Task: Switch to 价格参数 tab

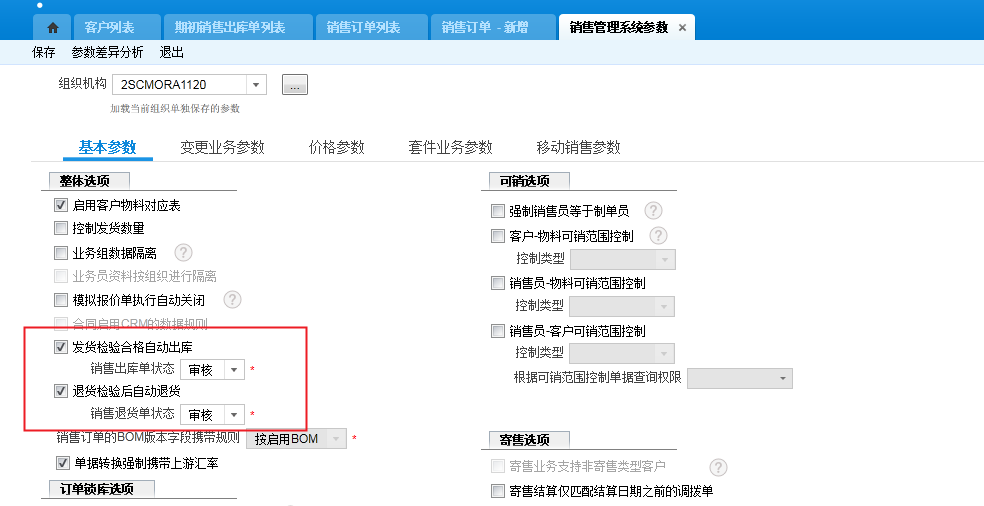Action: (337, 147)
